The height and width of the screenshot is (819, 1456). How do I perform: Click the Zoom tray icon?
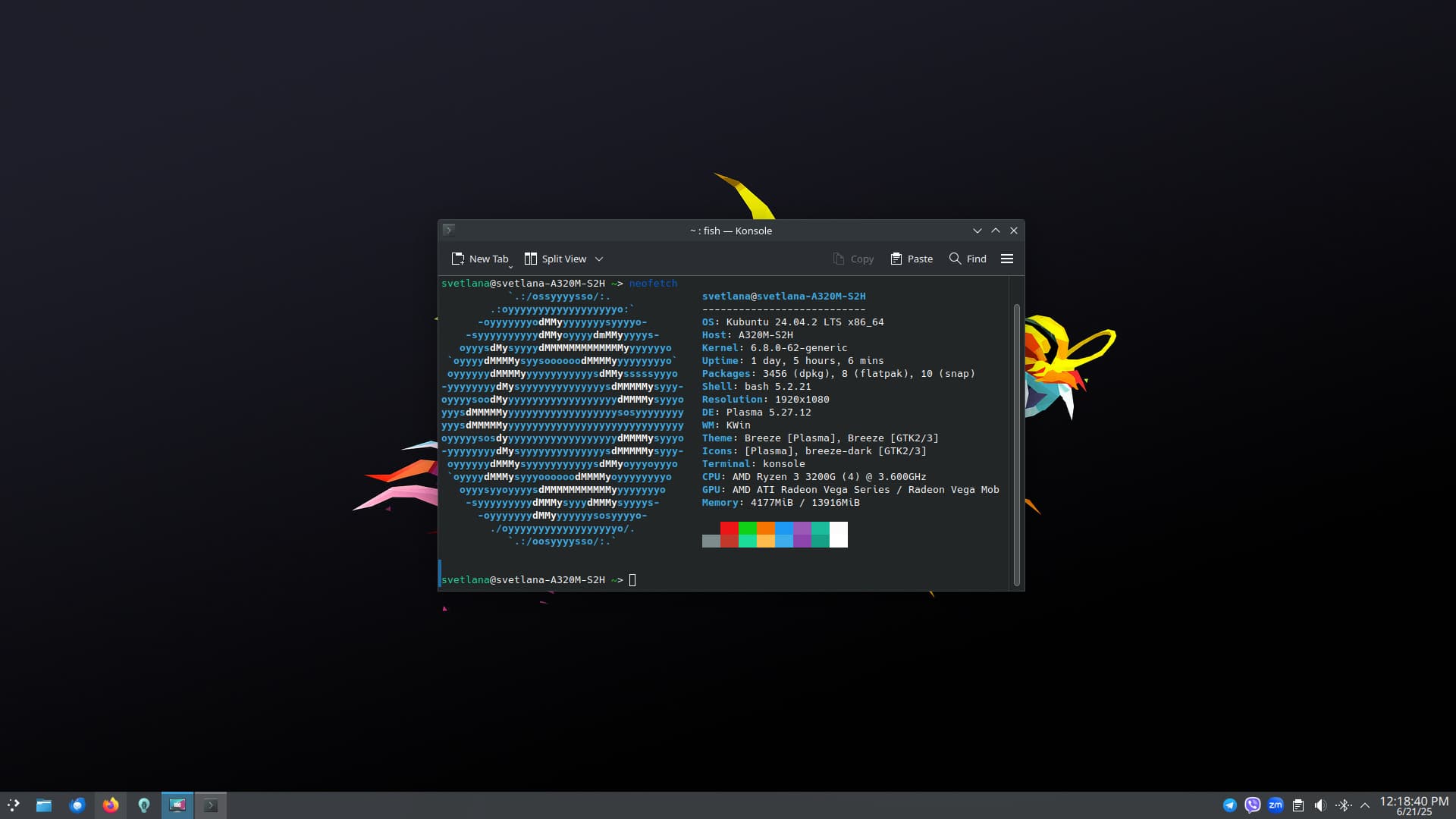coord(1275,805)
